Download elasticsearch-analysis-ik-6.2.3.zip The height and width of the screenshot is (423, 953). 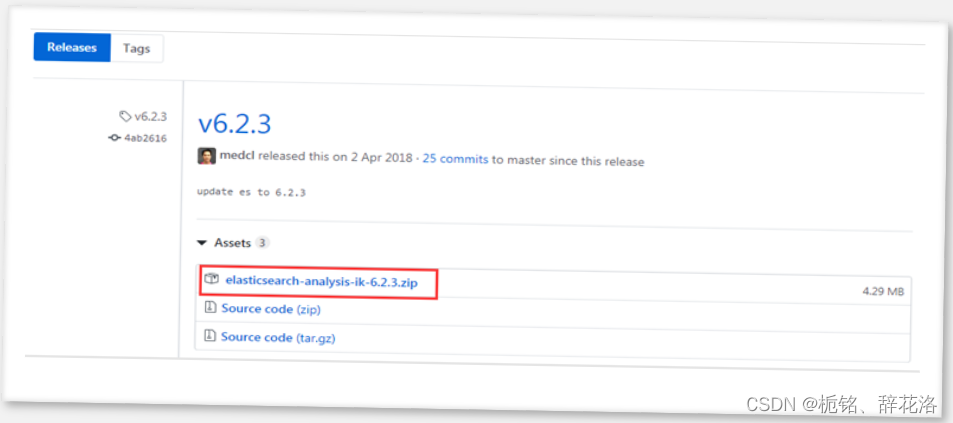coord(322,281)
